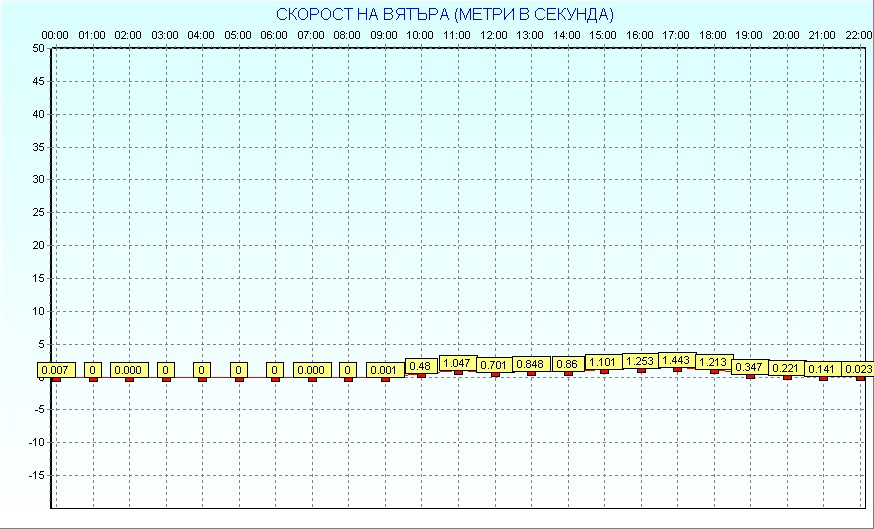Select the 0.848 label at 13:00
Image resolution: width=874 pixels, height=529 pixels.
click(530, 364)
